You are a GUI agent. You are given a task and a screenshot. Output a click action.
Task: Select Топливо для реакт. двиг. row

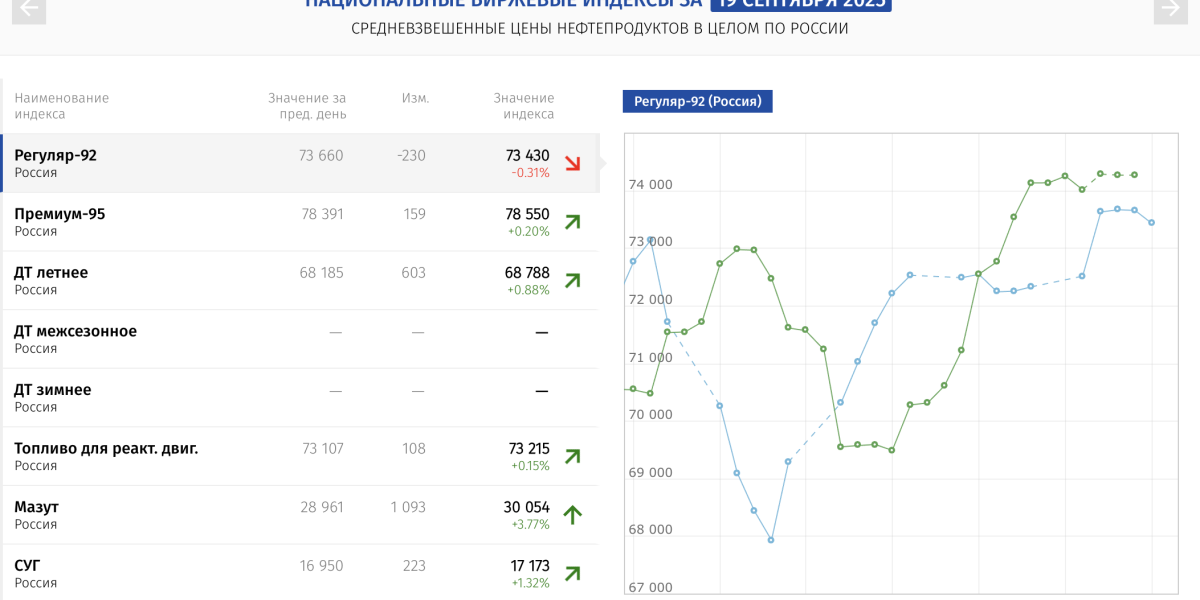(300, 456)
